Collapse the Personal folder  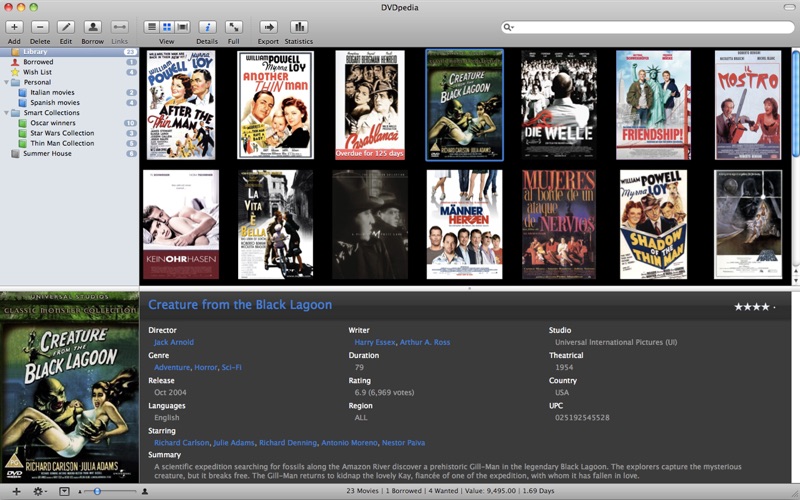coord(6,82)
